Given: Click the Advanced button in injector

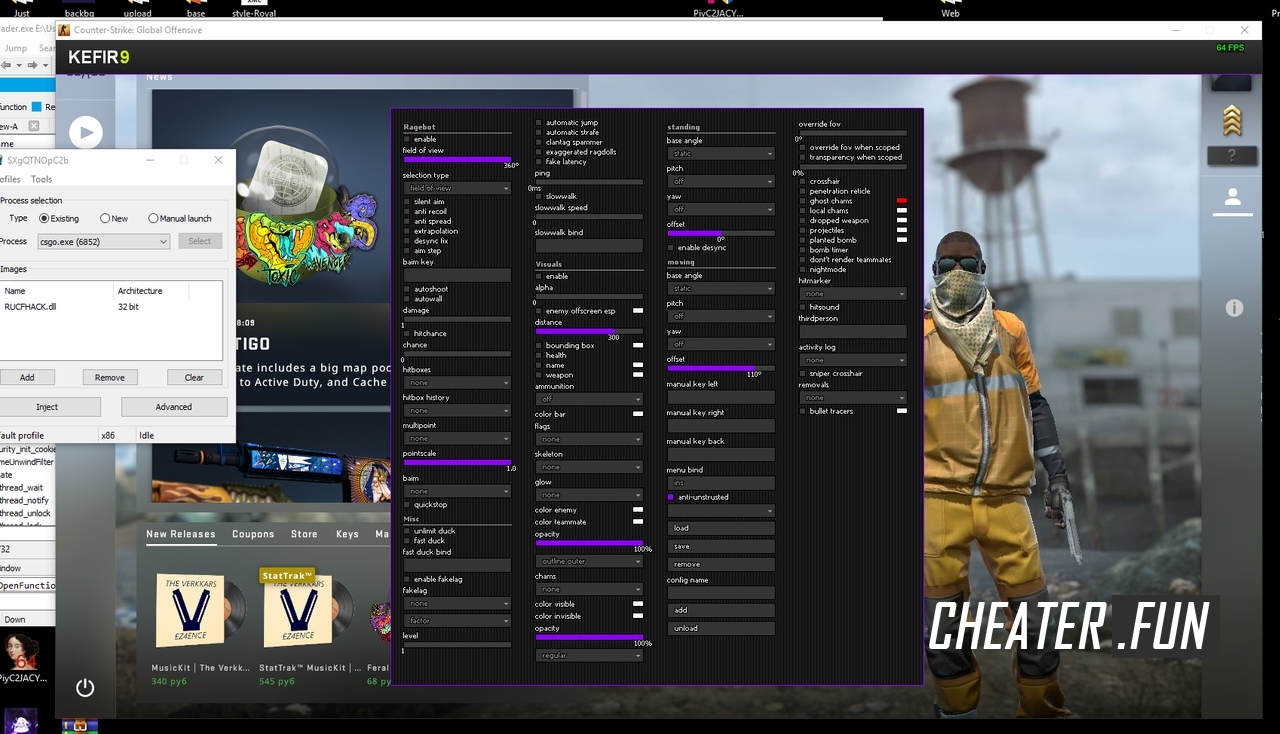Looking at the screenshot, I should (174, 407).
